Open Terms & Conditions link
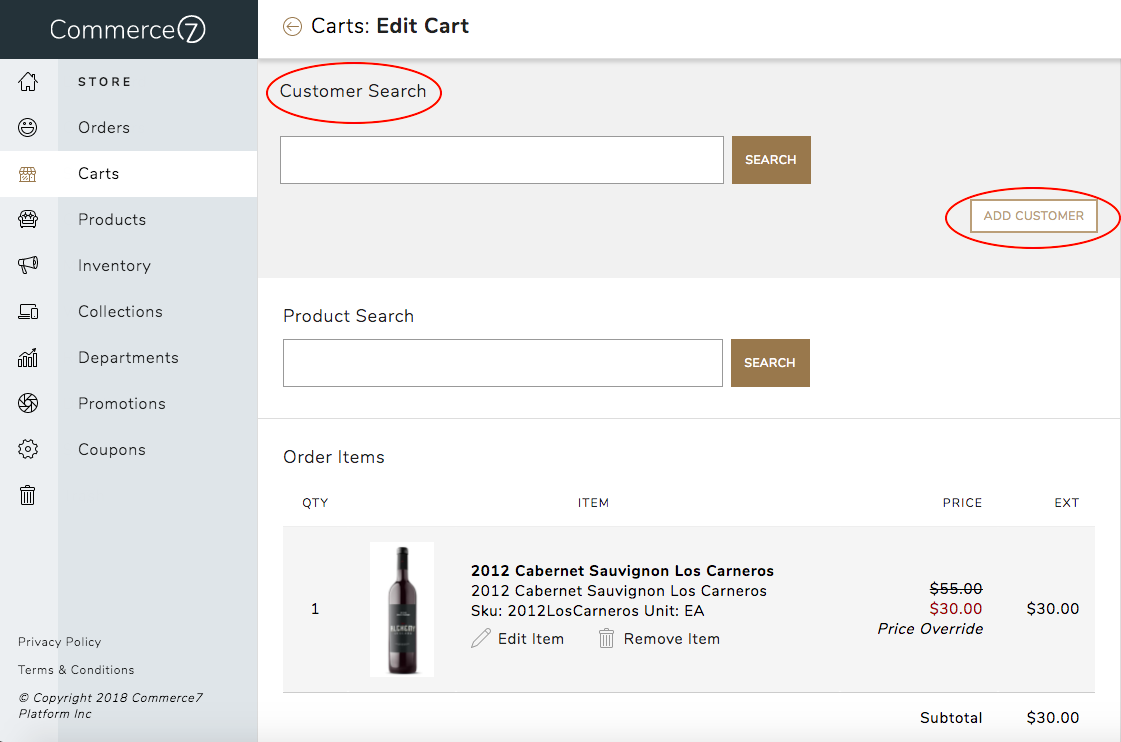 click(x=76, y=670)
